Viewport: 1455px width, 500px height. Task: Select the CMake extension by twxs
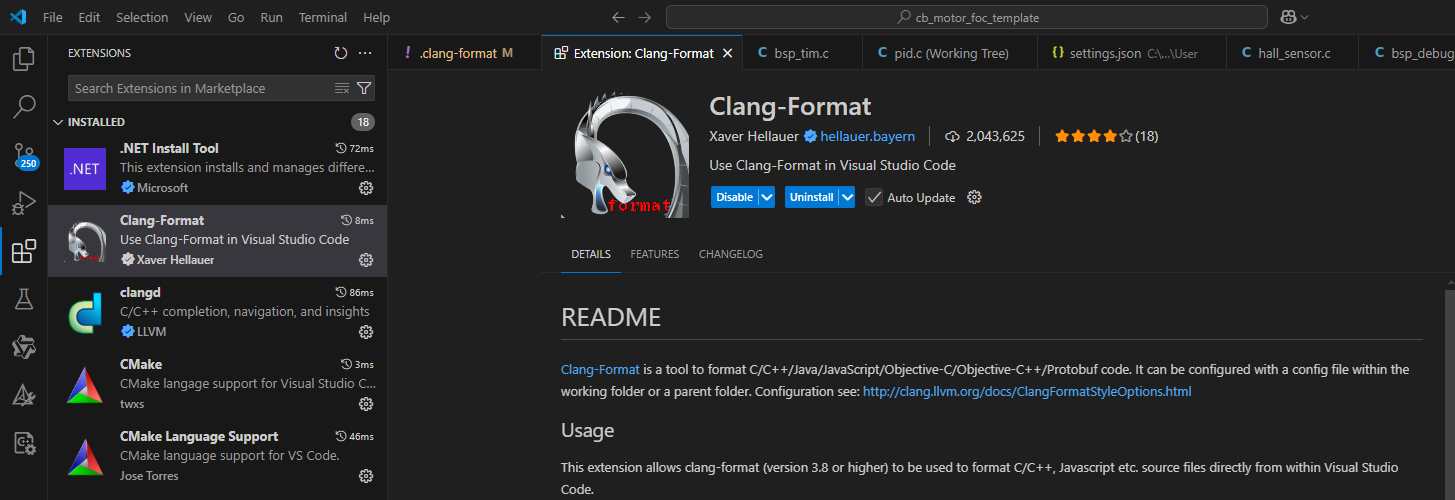coord(217,386)
